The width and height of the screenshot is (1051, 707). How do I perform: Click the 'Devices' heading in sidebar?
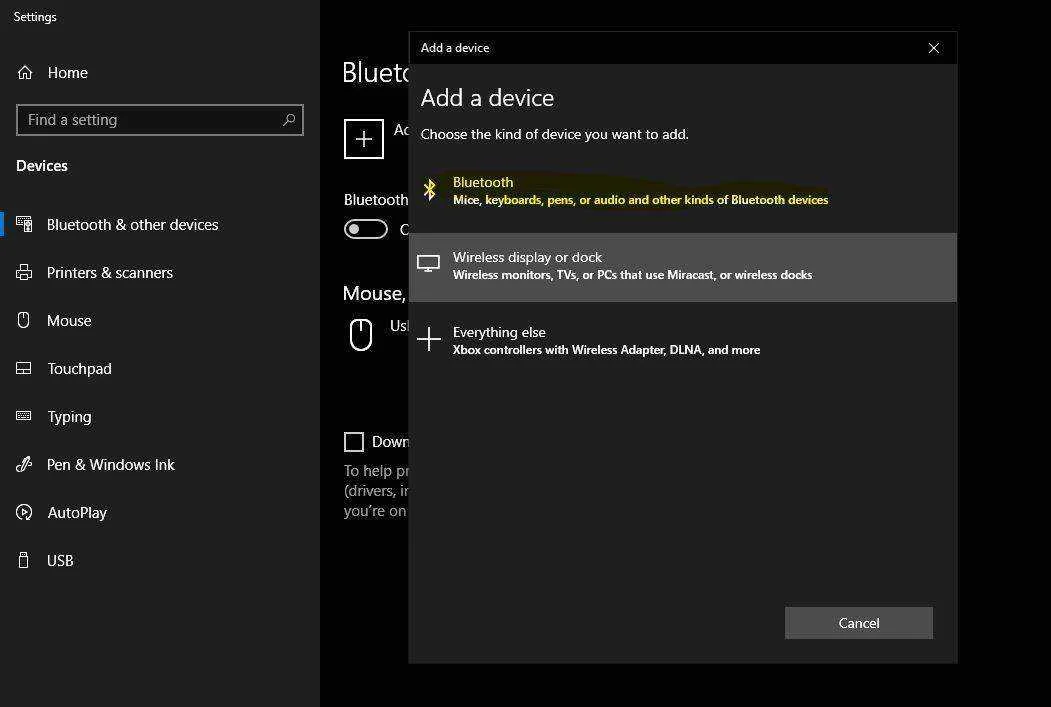42,166
